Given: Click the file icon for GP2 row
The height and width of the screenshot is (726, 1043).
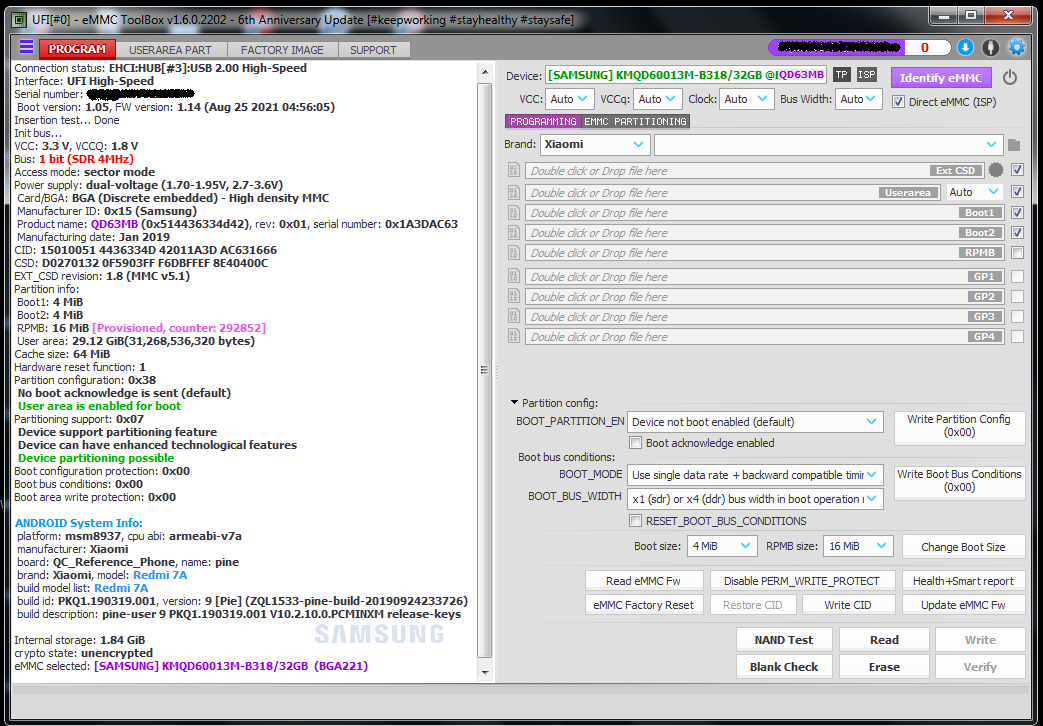Looking at the screenshot, I should click(514, 296).
